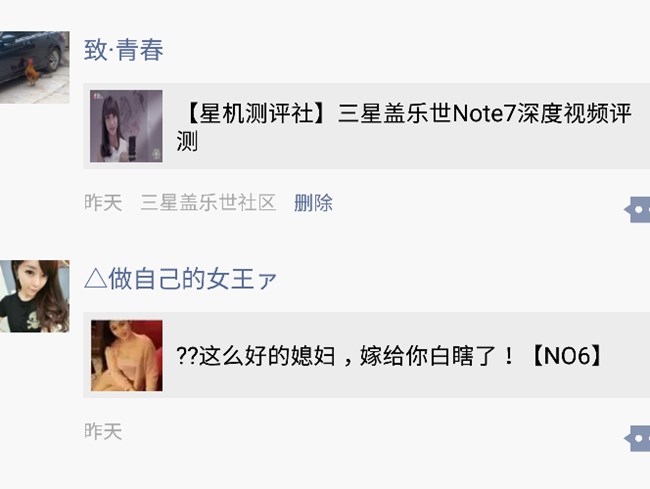
Task: Click the 昨天 timestamp under 女王's post
Action: point(103,431)
